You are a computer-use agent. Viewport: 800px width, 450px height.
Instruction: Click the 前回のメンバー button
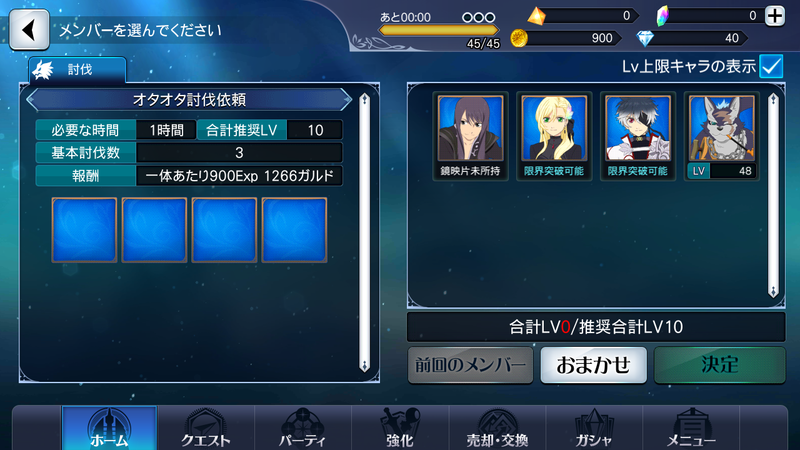tap(470, 365)
